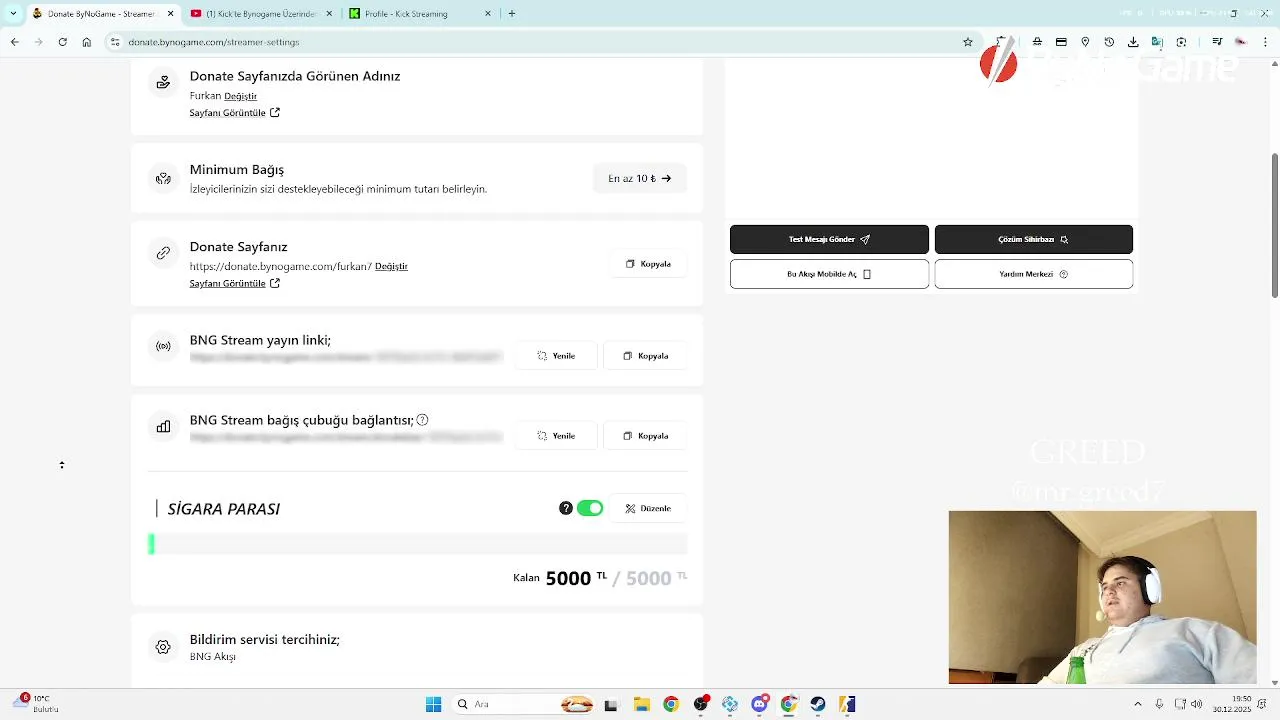The height and width of the screenshot is (720, 1280).
Task: Open Yardım Merkezi help center
Action: [1033, 274]
